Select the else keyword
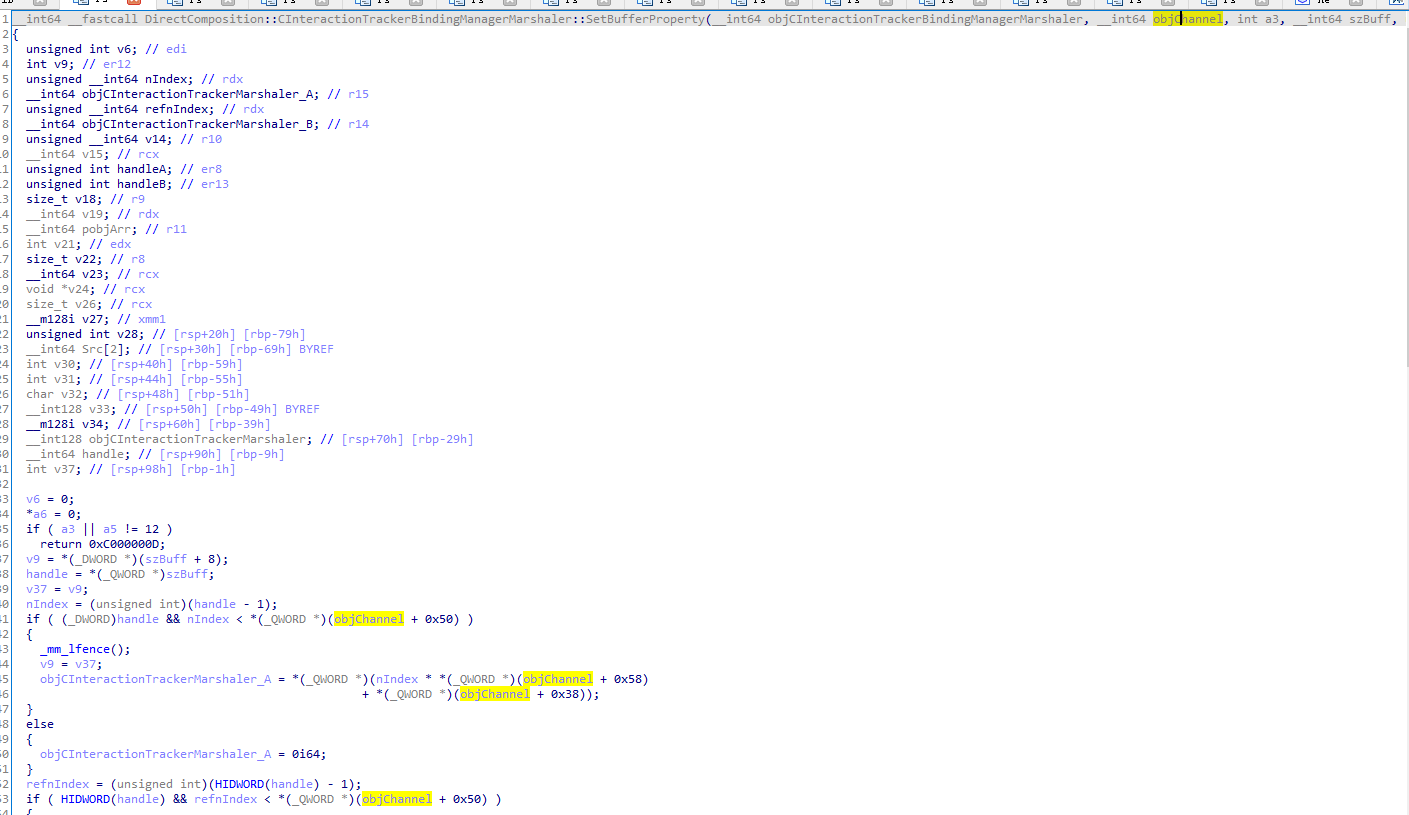 40,724
